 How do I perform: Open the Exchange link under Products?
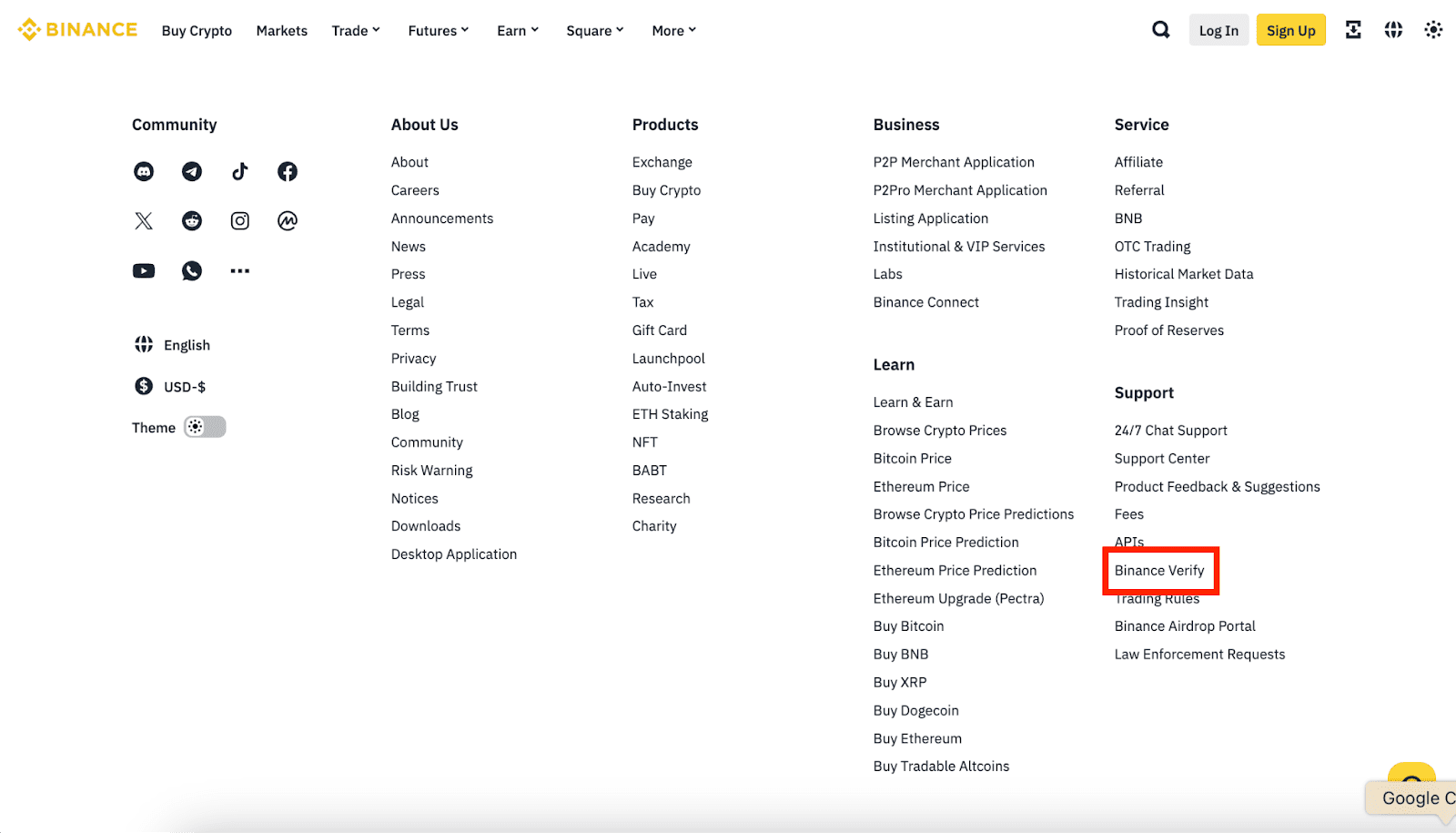662,162
